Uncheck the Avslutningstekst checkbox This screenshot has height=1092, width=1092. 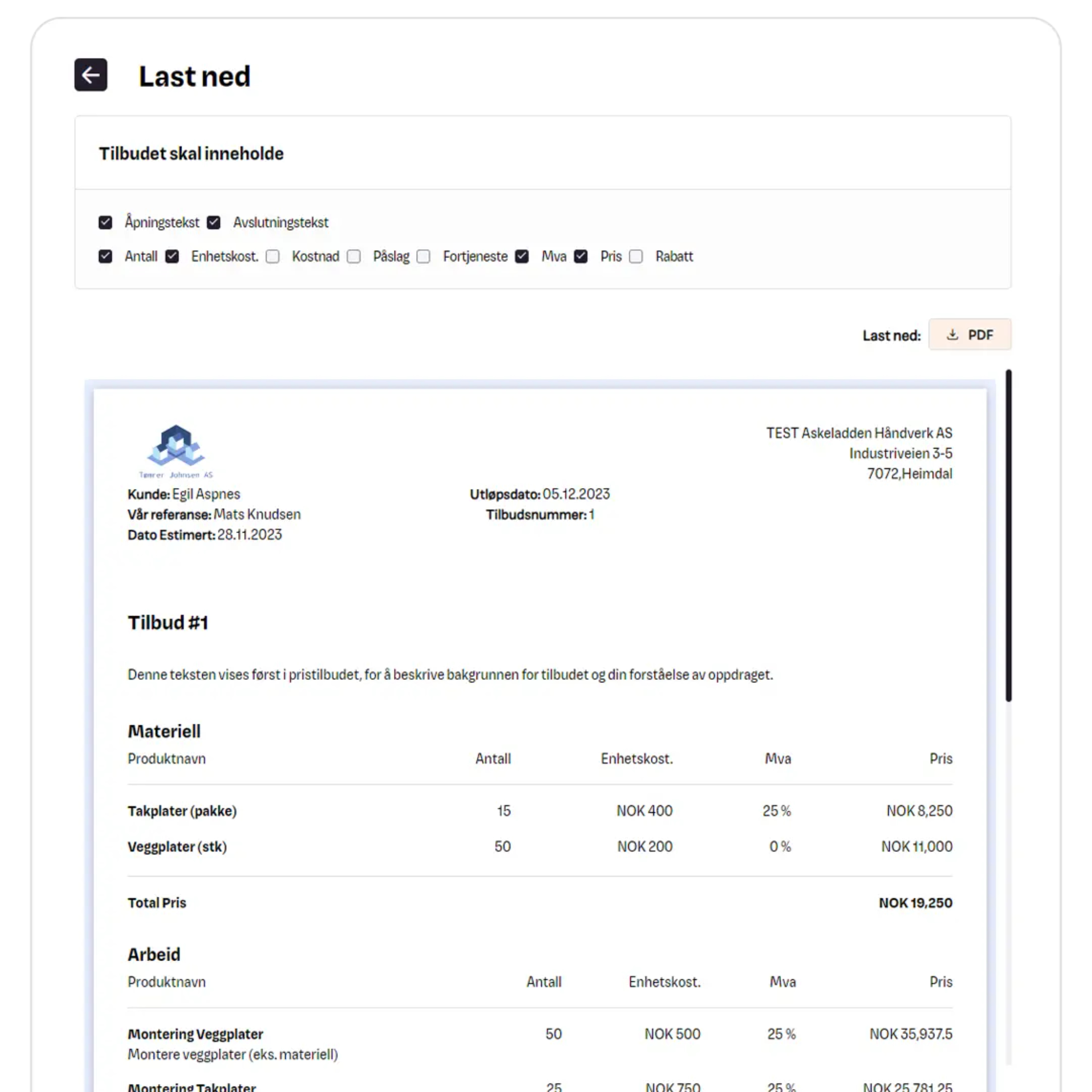[214, 222]
